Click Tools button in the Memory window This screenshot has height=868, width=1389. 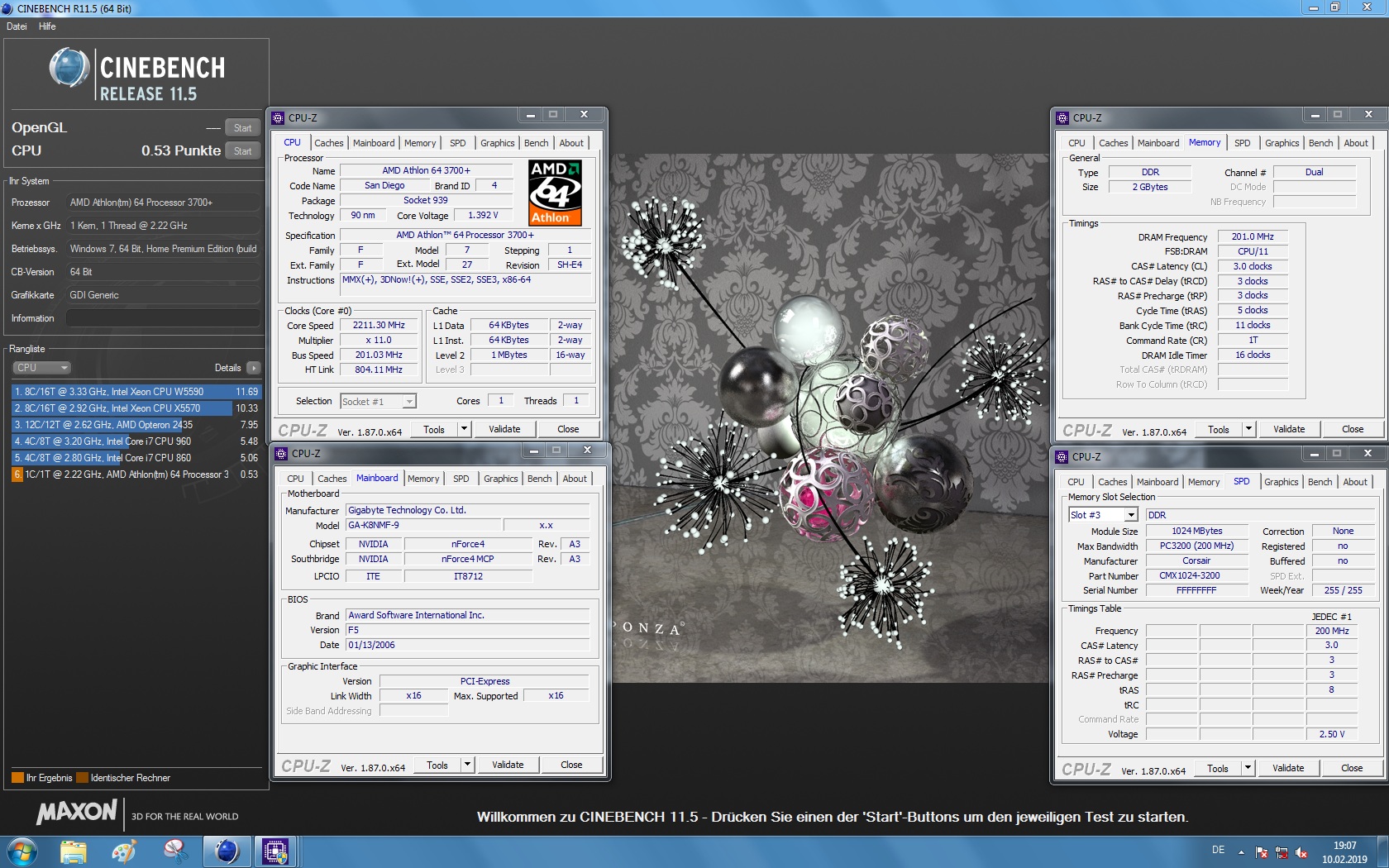pos(1218,429)
